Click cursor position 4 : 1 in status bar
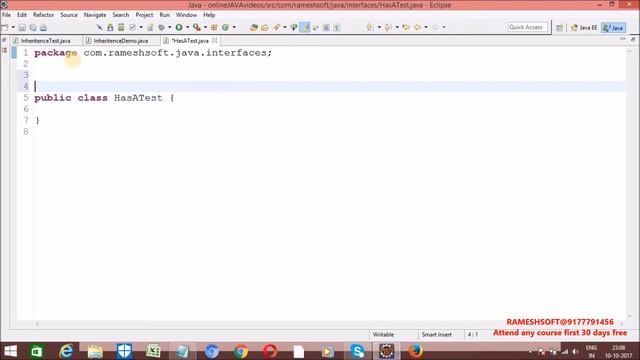Viewport: 640px width, 360px height. pos(473,334)
